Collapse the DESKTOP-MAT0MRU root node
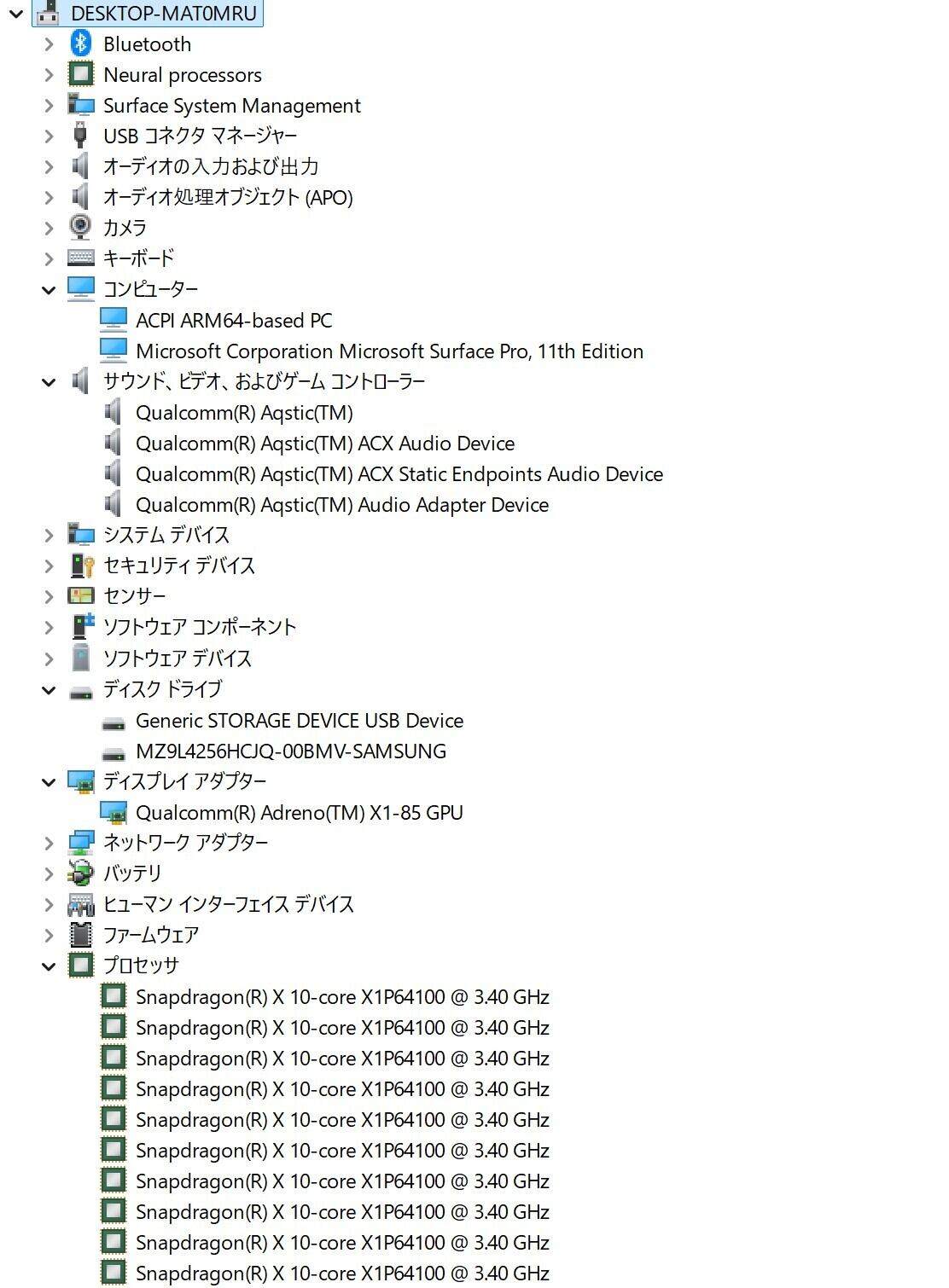 (x=16, y=13)
